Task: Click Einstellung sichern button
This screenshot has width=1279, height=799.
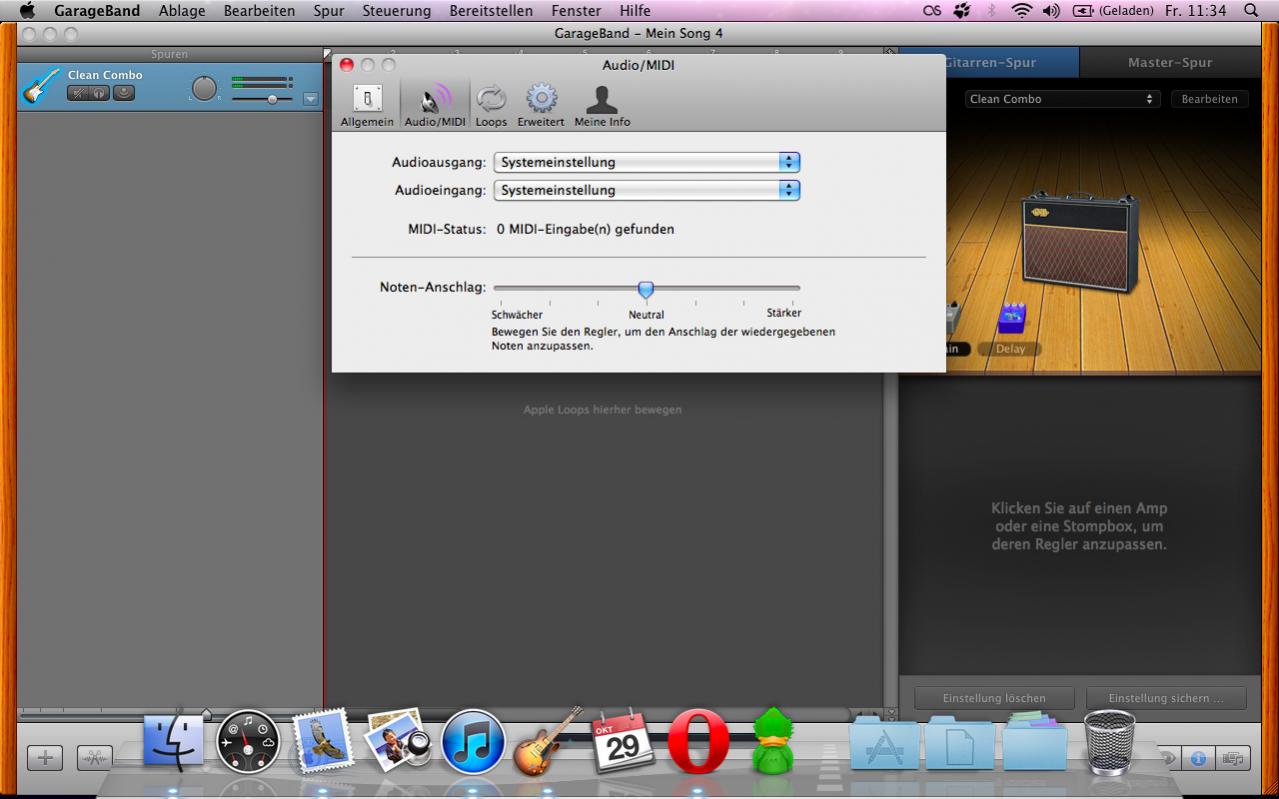Action: [1166, 698]
